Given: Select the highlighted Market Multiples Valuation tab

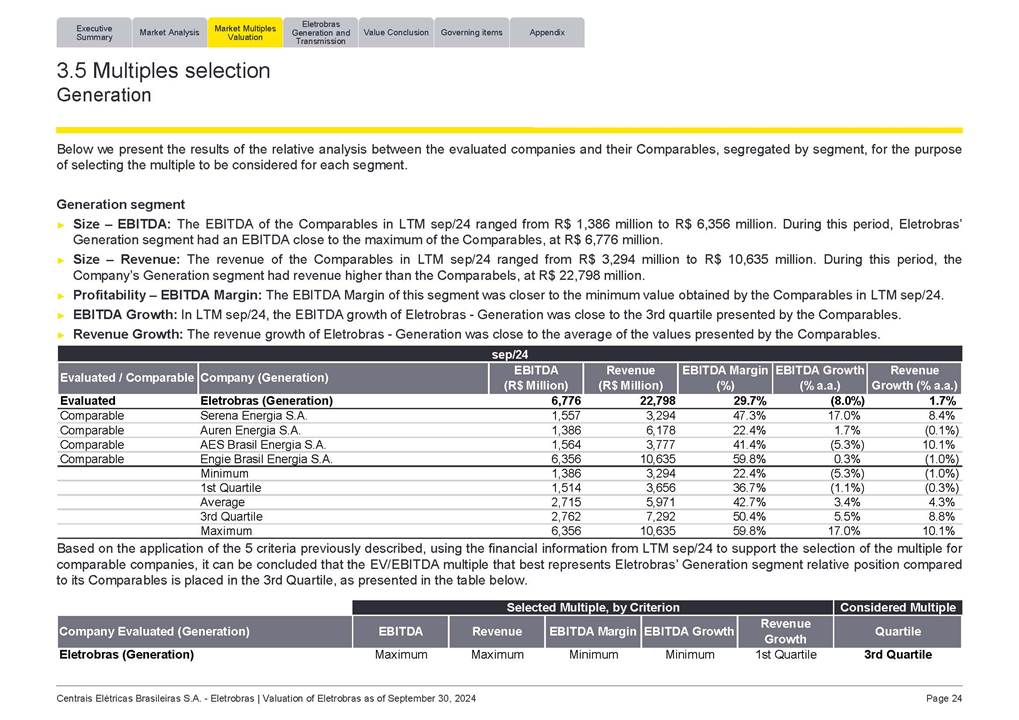Looking at the screenshot, I should (245, 32).
